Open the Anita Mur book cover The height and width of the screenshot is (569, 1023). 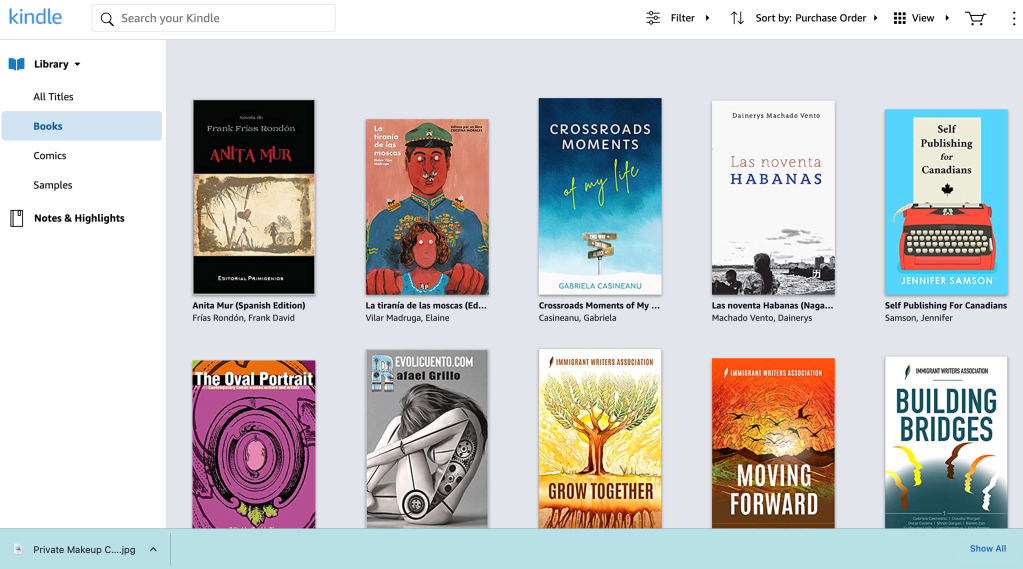253,197
